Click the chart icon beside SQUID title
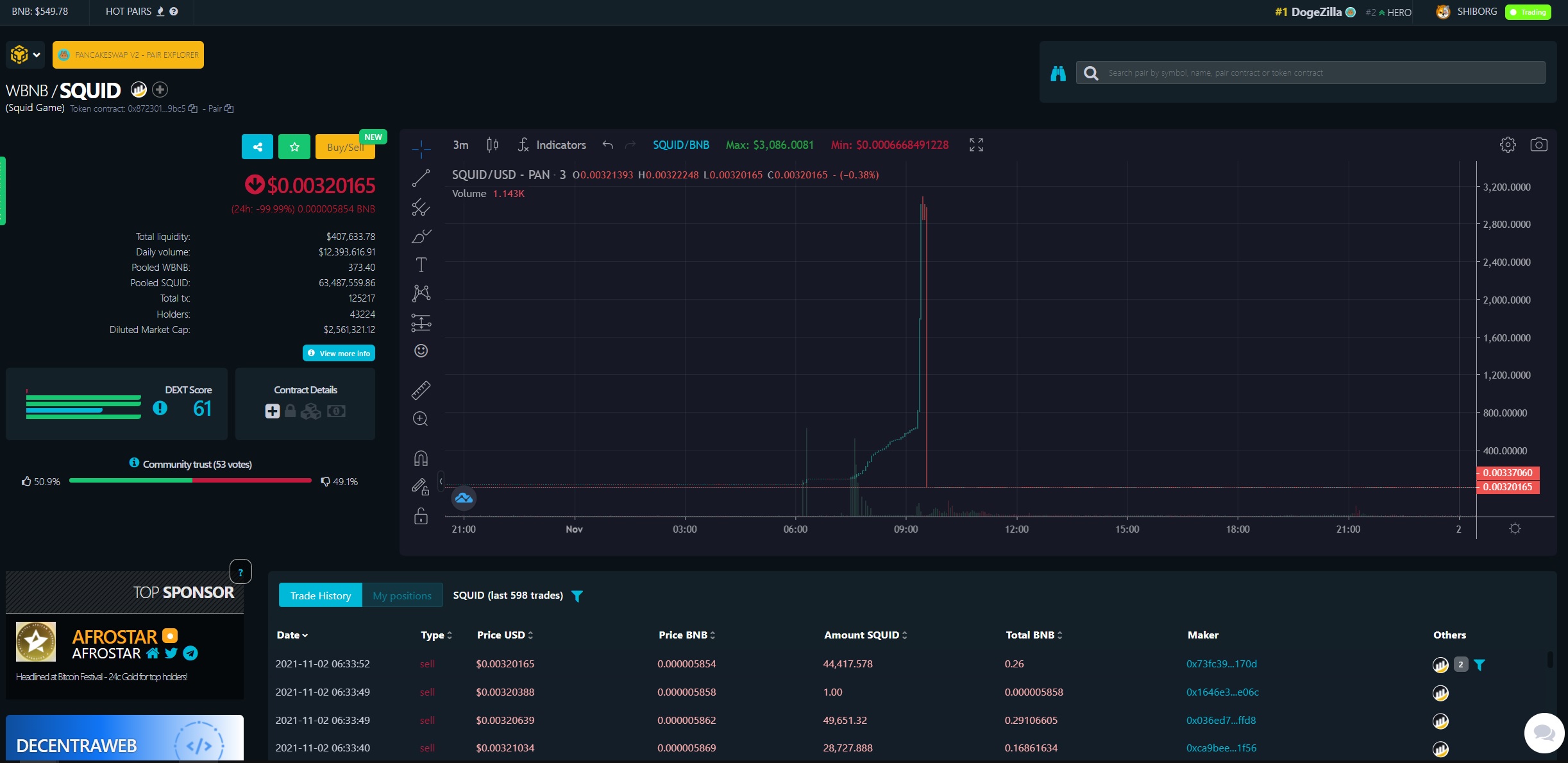The height and width of the screenshot is (763, 1568). [139, 89]
